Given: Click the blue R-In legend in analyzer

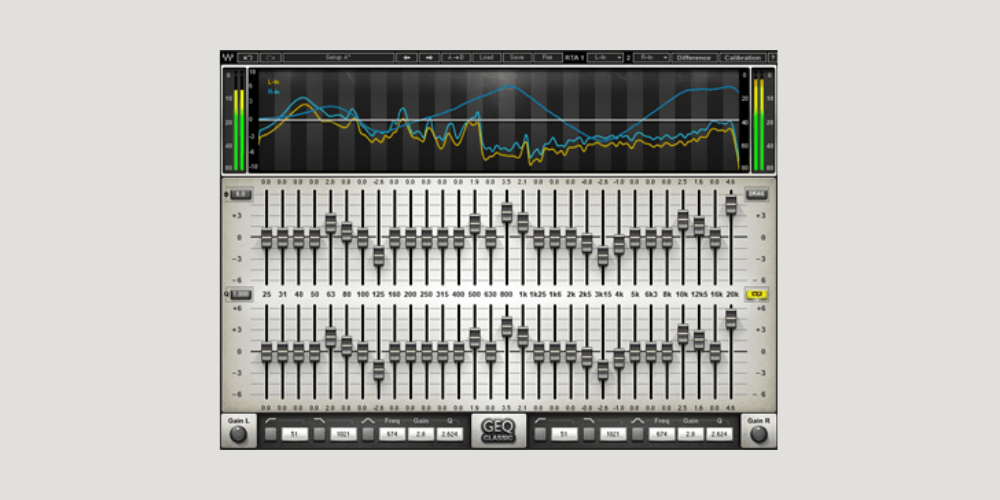Looking at the screenshot, I should 274,91.
